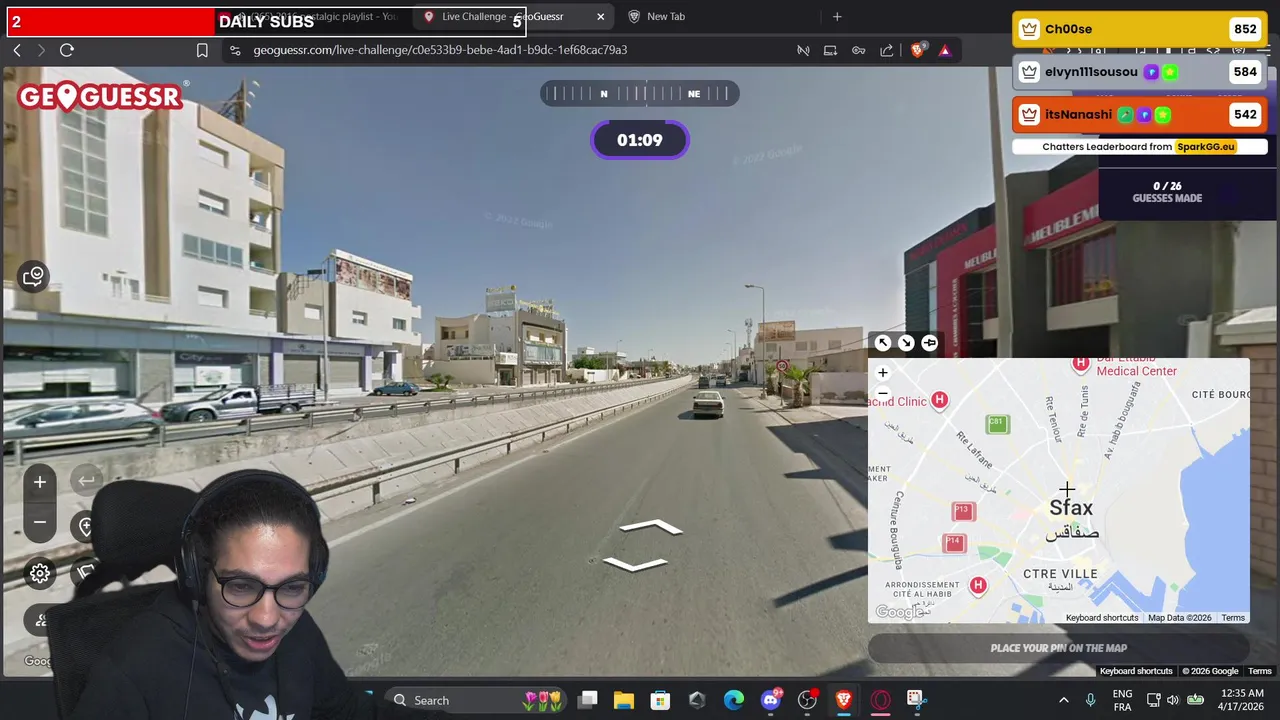Open the volume tray icon

[x=1172, y=700]
